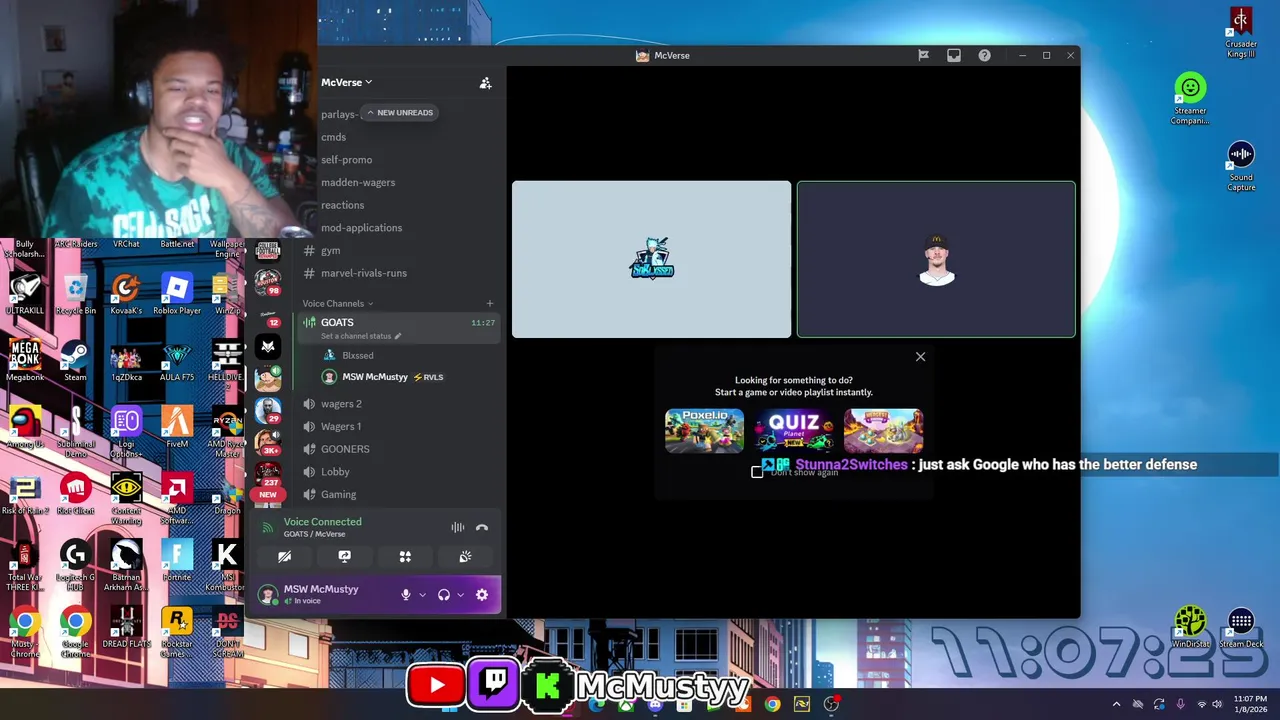Open Voice Connected connection details
This screenshot has width=1280, height=720.
pos(322,522)
